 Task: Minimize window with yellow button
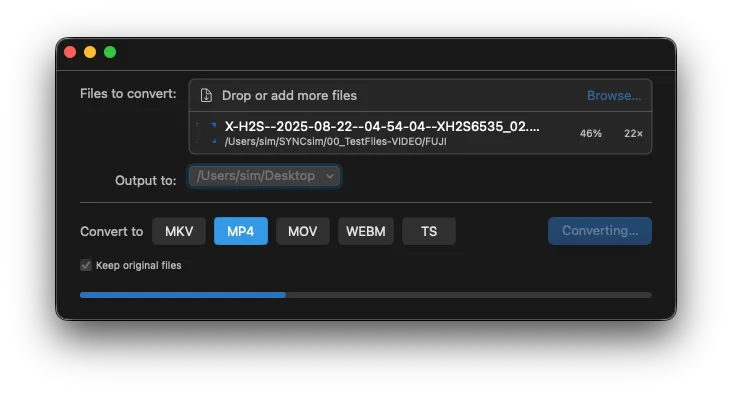coord(90,52)
